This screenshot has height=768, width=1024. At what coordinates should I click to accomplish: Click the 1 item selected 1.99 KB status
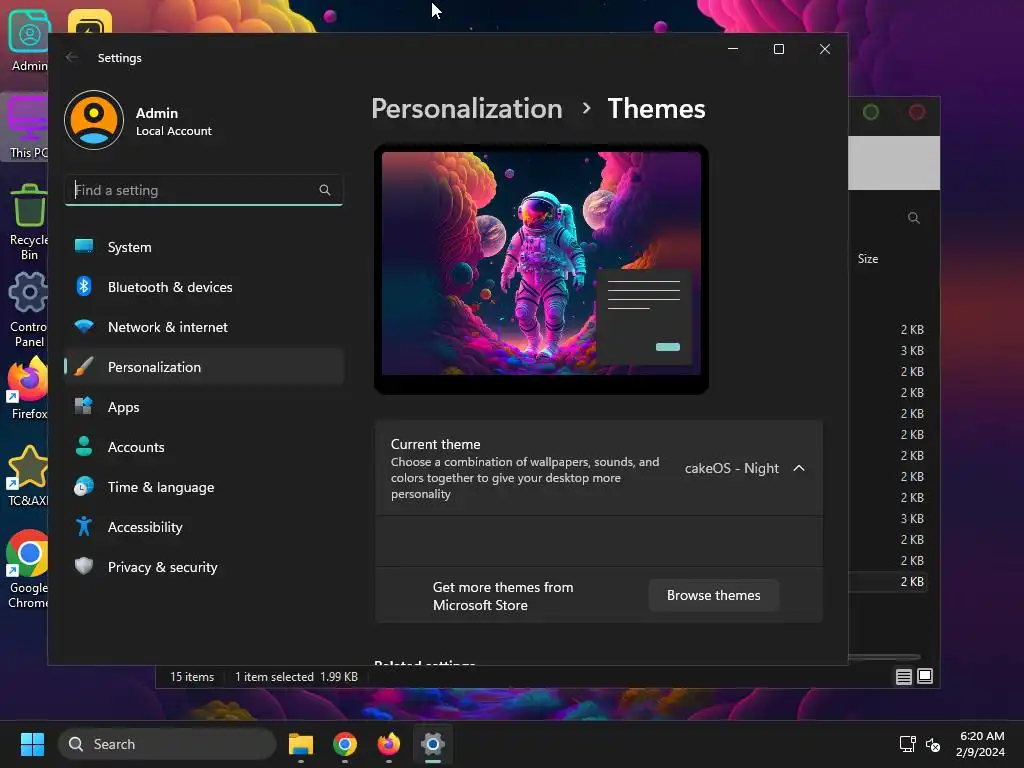(296, 677)
